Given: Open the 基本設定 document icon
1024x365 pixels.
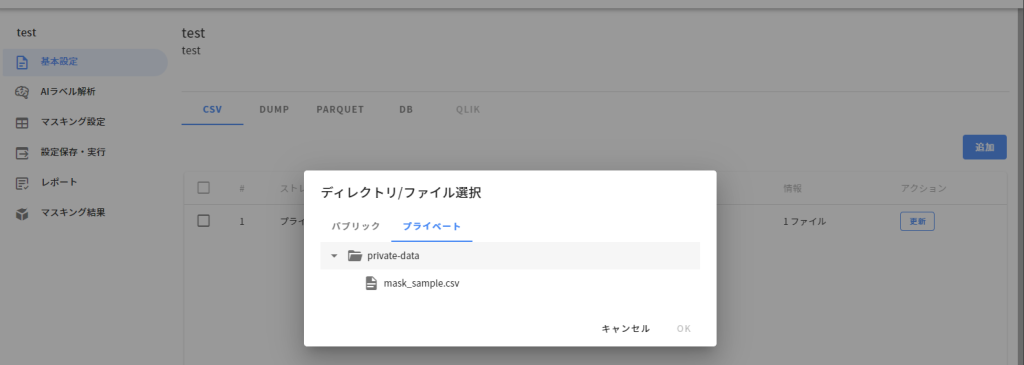Looking at the screenshot, I should (x=22, y=63).
